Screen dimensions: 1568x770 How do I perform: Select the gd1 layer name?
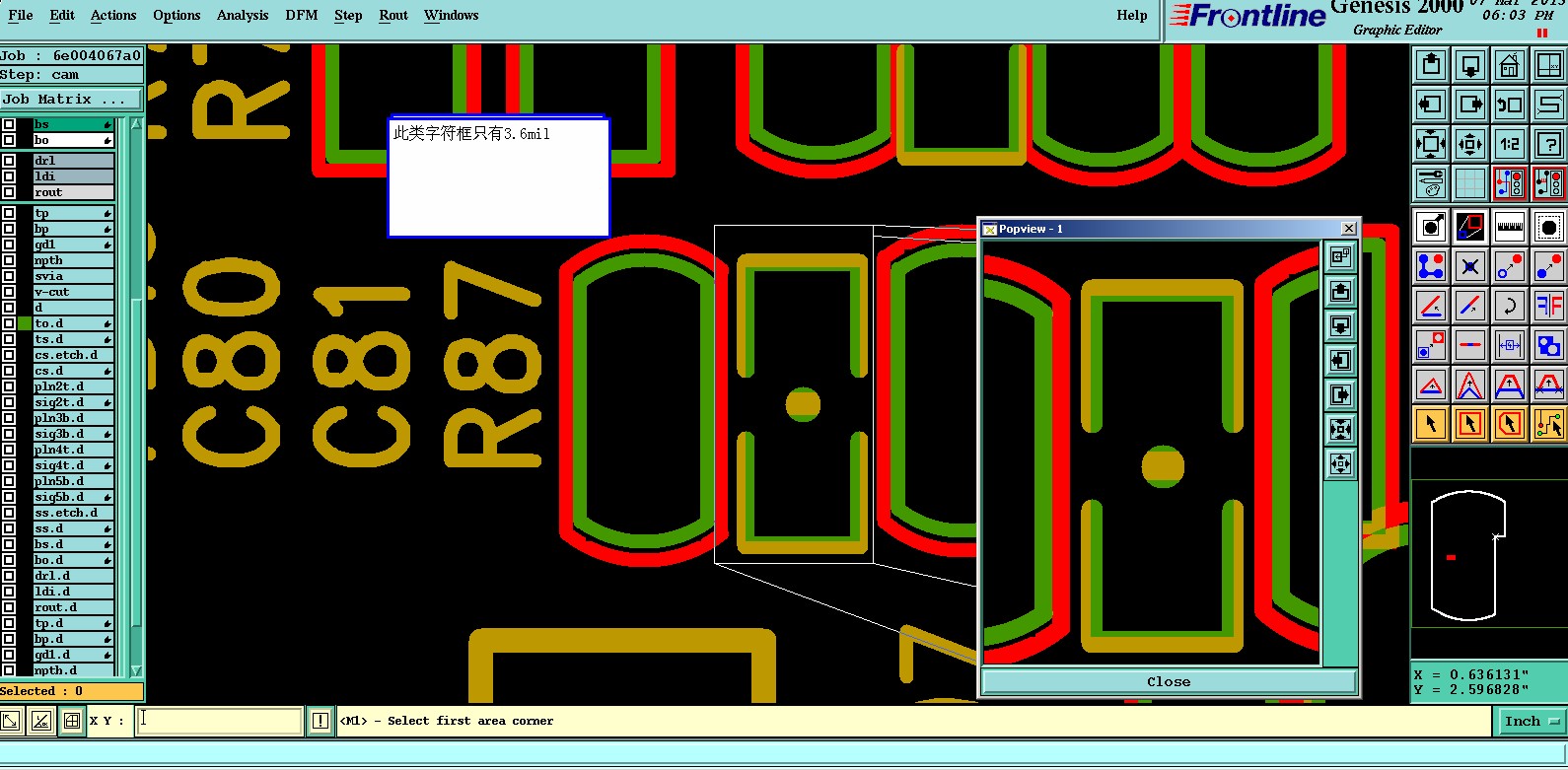pos(73,245)
